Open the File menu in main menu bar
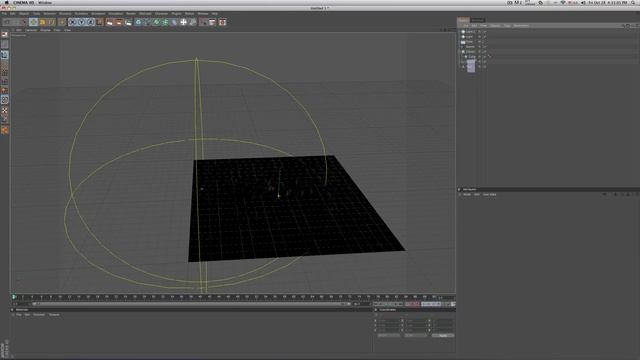Image resolution: width=640 pixels, height=360 pixels. pos(4,13)
